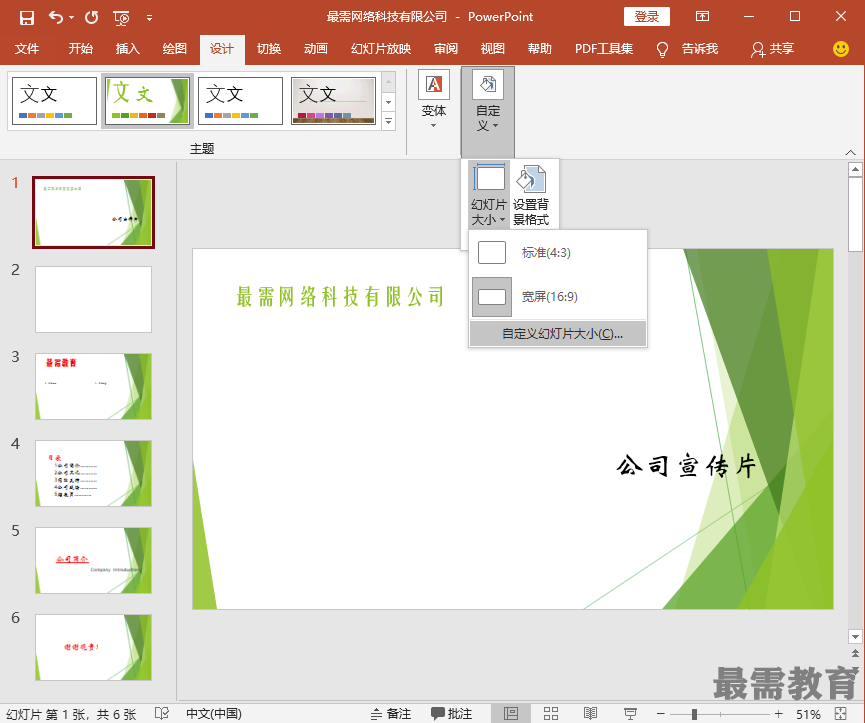Click the 公司宣传片 text on slide
This screenshot has height=723, width=865.
686,466
